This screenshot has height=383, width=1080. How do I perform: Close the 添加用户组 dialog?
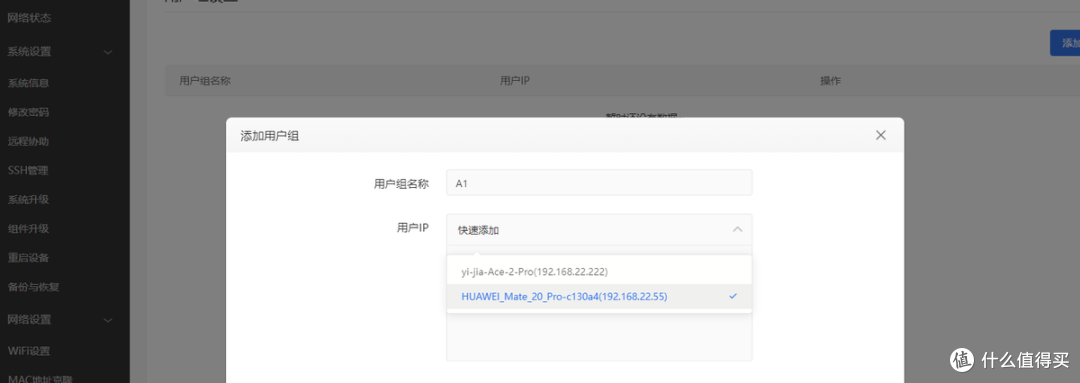pos(880,135)
